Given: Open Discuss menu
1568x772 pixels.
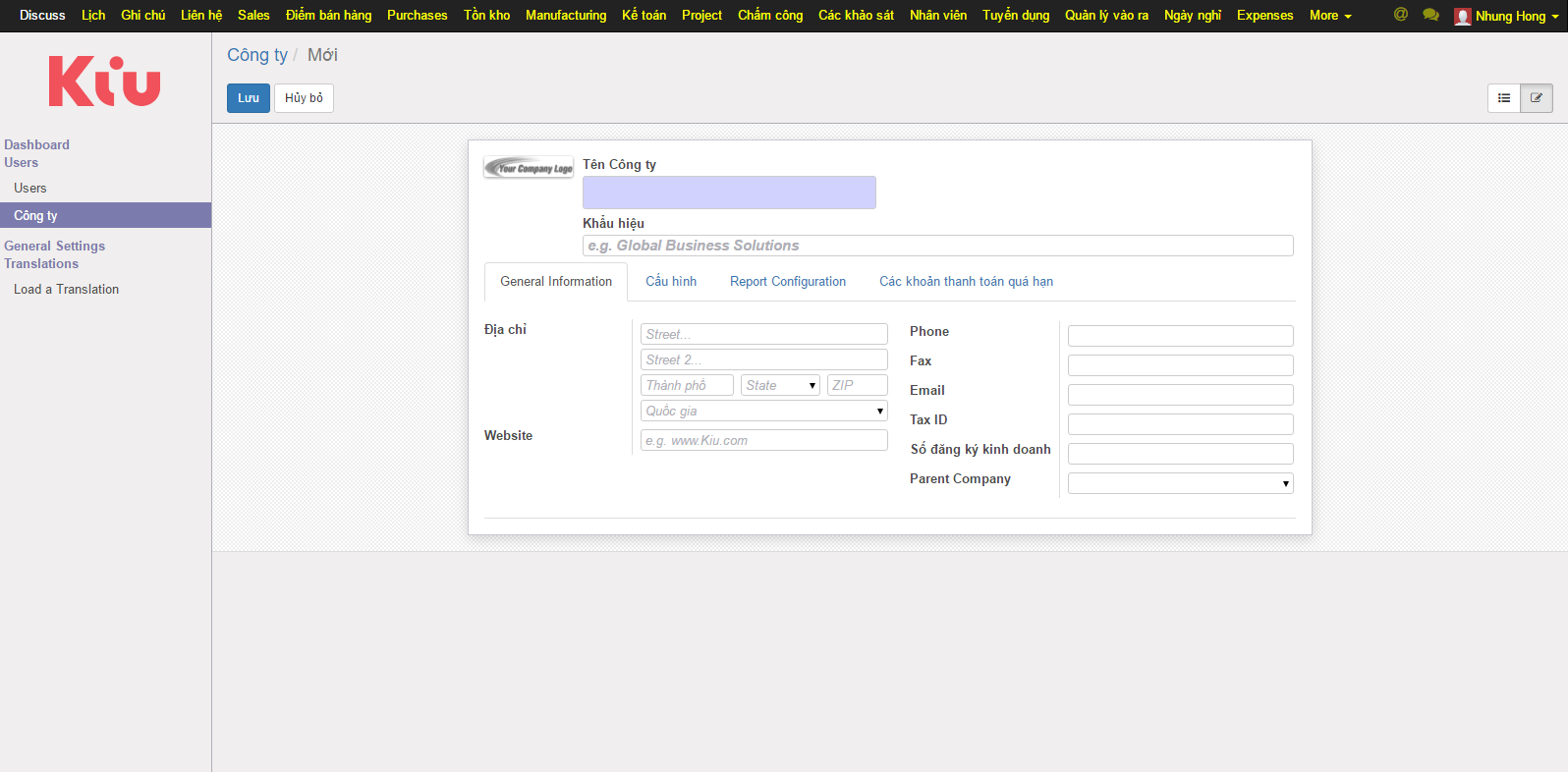Looking at the screenshot, I should point(42,16).
